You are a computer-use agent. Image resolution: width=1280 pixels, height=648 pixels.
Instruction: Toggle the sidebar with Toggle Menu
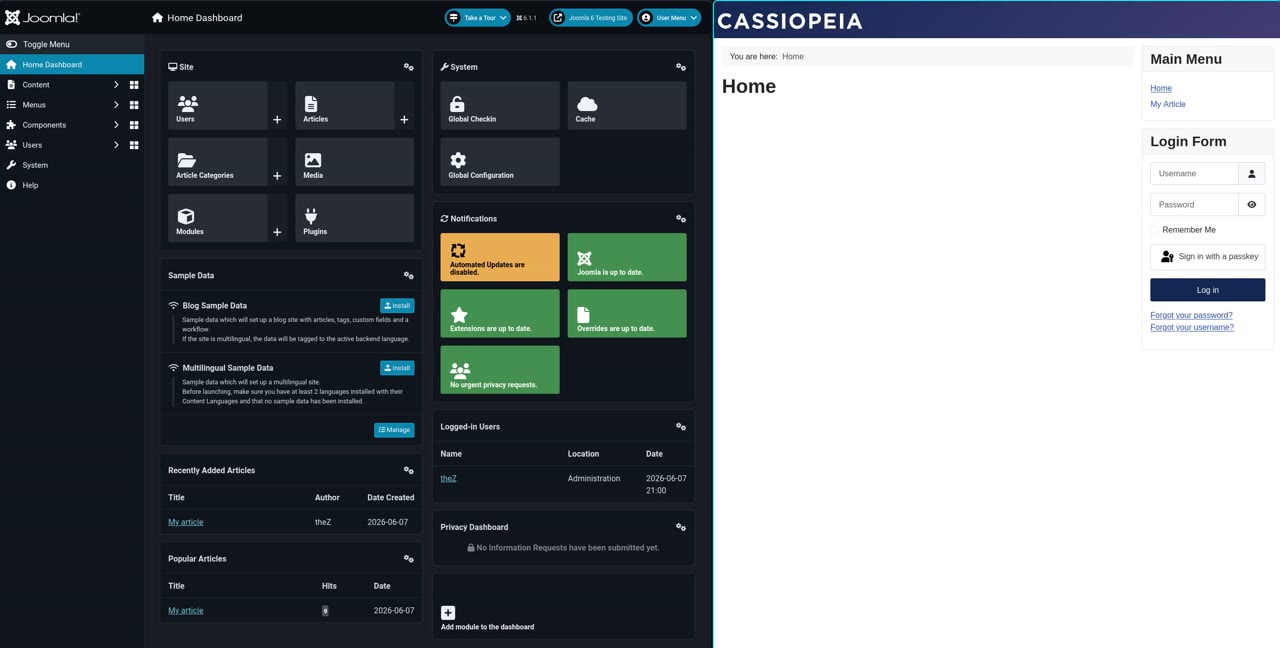point(72,44)
